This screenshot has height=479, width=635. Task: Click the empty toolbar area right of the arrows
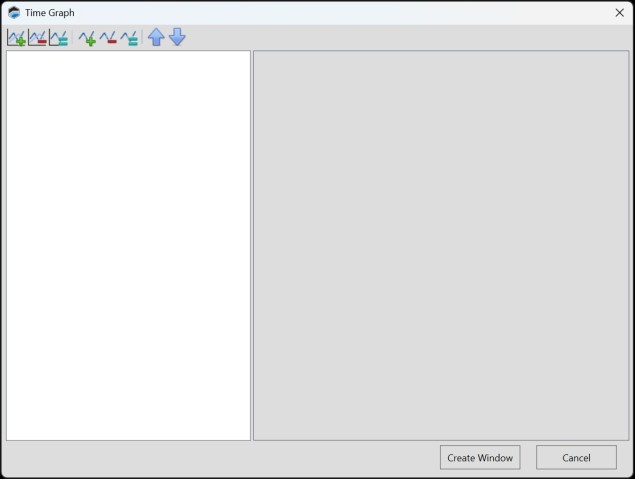[x=400, y=38]
